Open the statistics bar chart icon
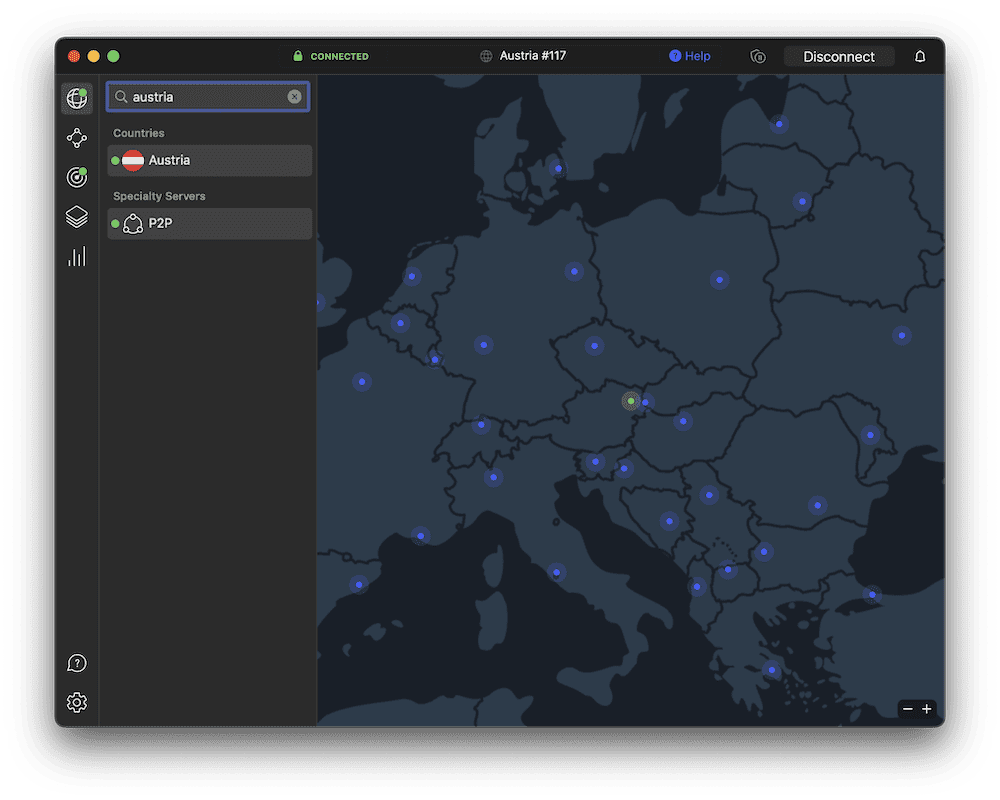 pyautogui.click(x=77, y=256)
